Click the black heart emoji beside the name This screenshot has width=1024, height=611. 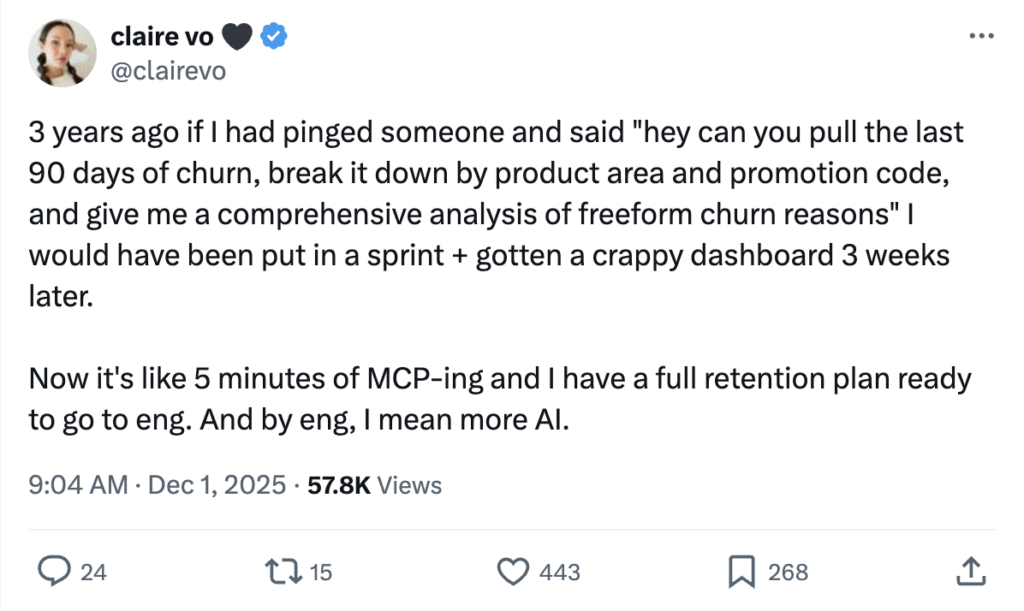(238, 37)
